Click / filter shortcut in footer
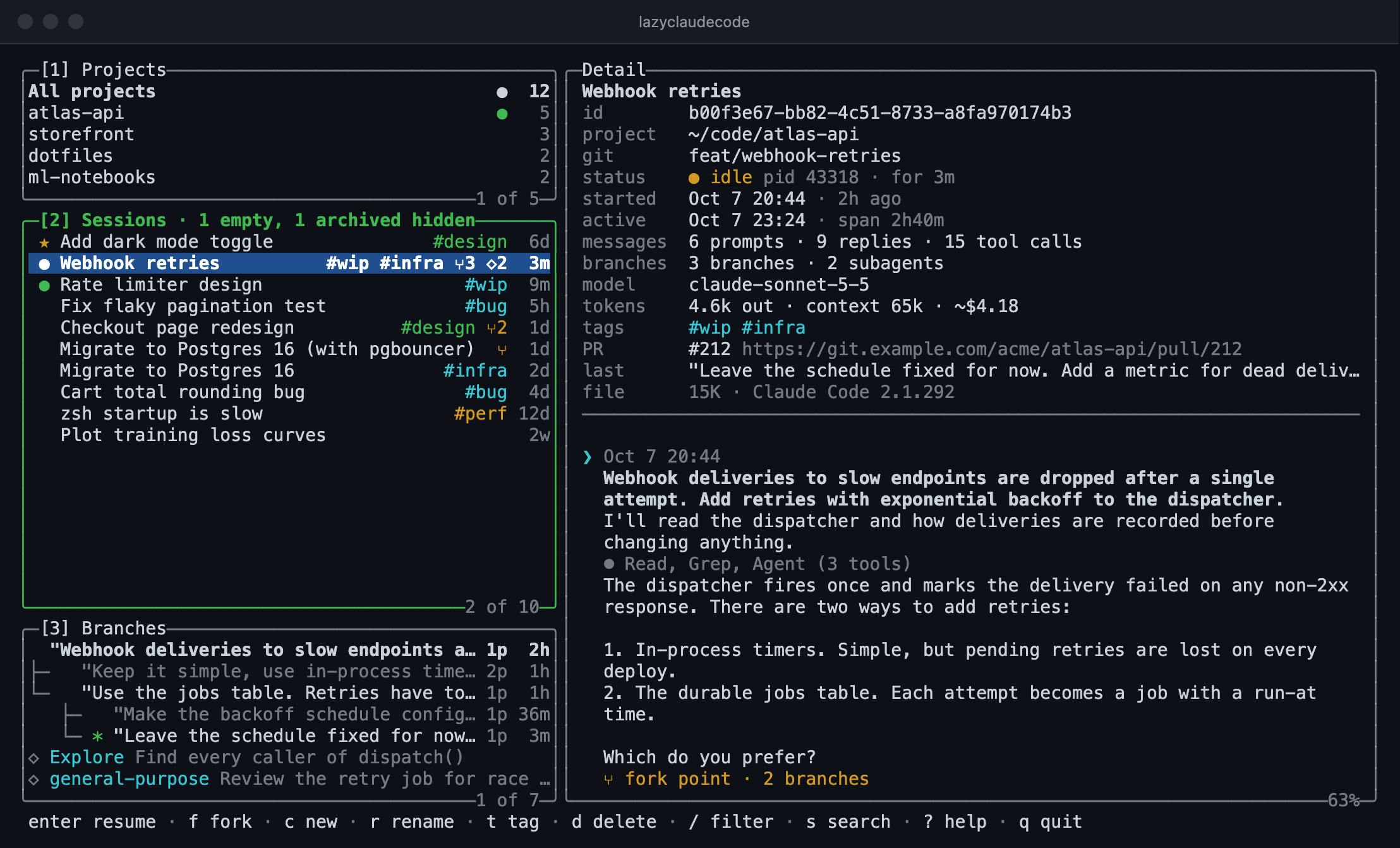This screenshot has height=848, width=1400. tap(731, 822)
